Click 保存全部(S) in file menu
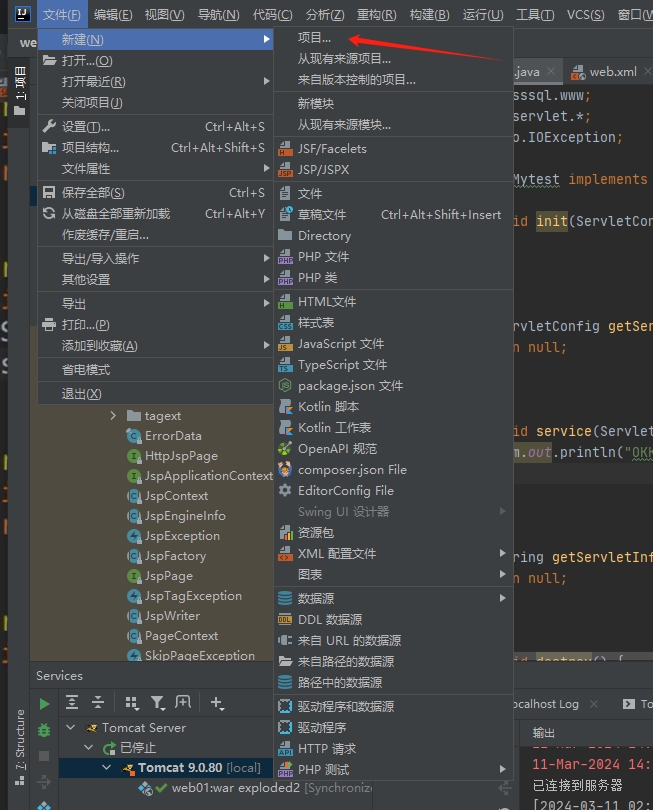The height and width of the screenshot is (810, 653). [x=156, y=193]
